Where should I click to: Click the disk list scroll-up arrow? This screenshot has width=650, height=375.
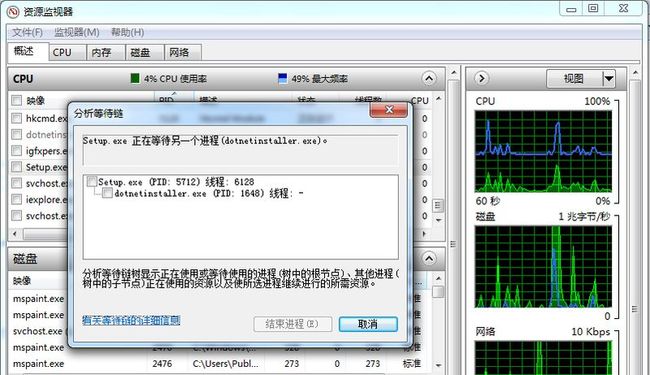tap(439, 279)
